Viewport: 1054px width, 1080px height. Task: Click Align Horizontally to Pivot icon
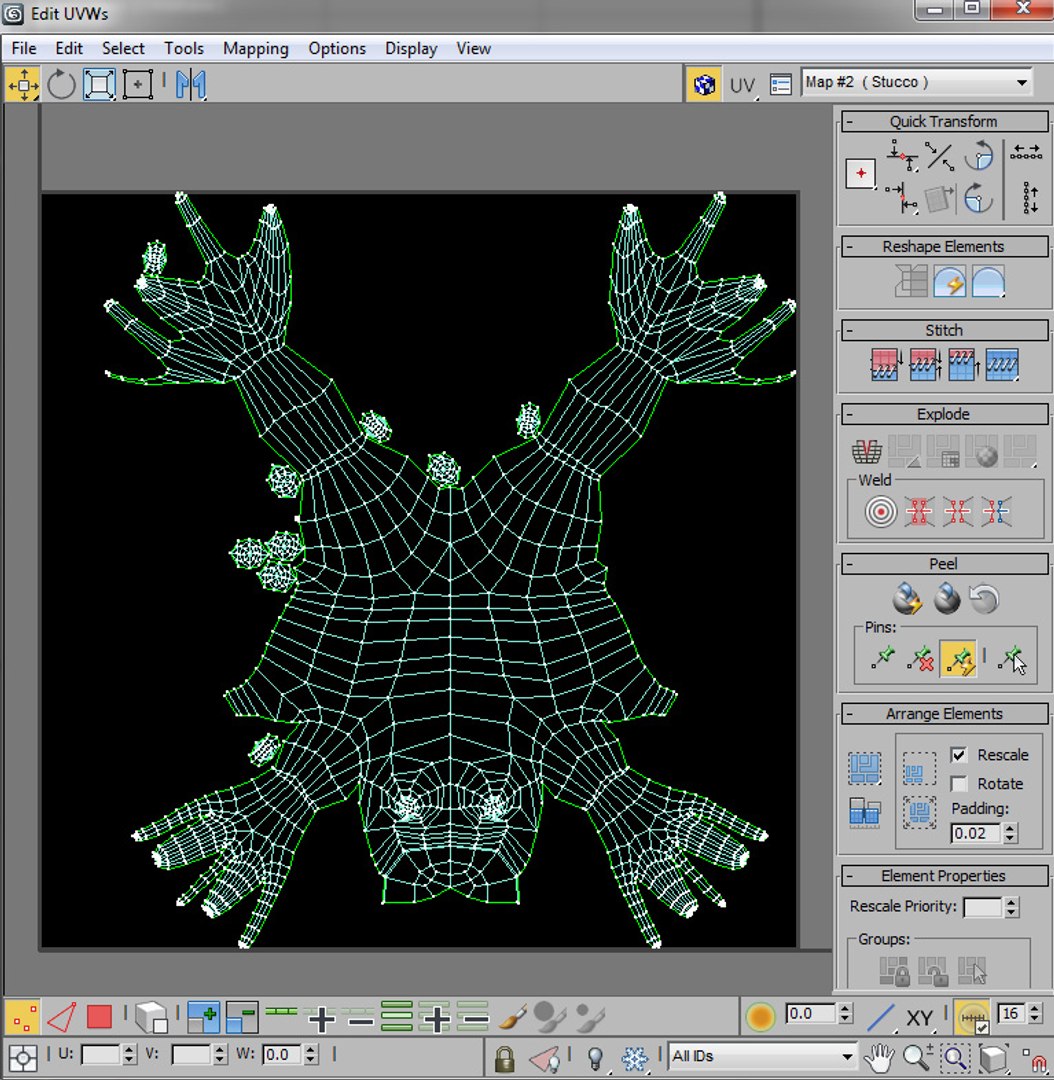[902, 156]
